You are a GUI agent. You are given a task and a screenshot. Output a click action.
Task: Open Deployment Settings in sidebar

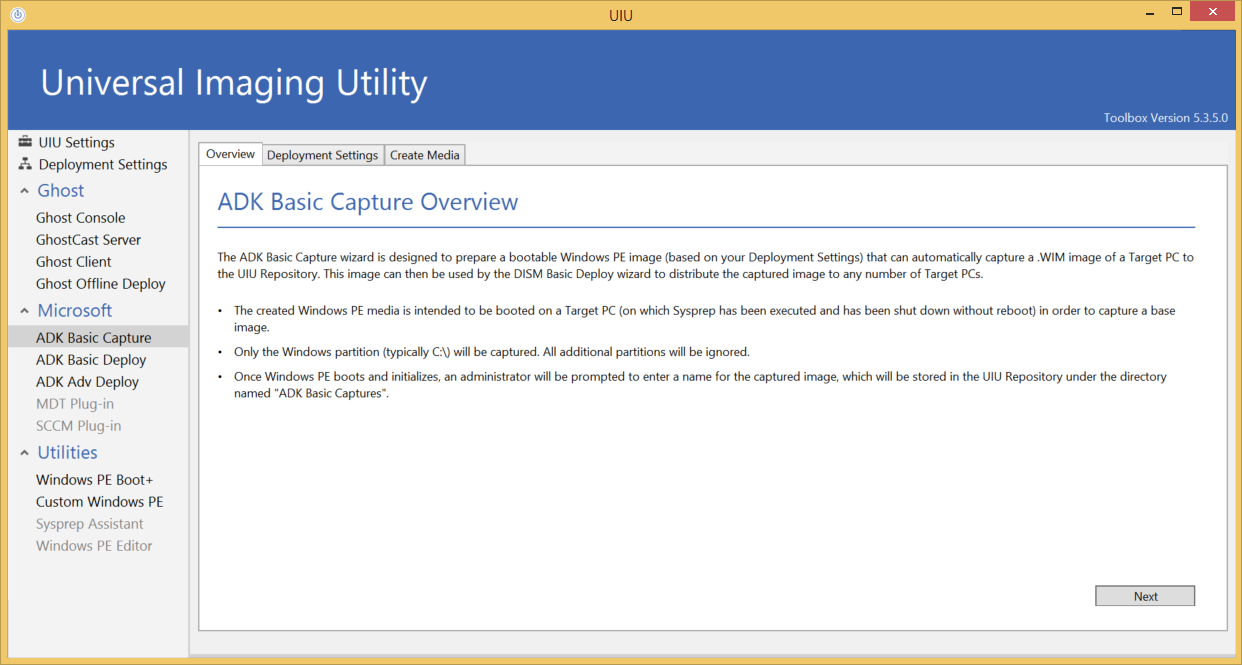point(103,164)
